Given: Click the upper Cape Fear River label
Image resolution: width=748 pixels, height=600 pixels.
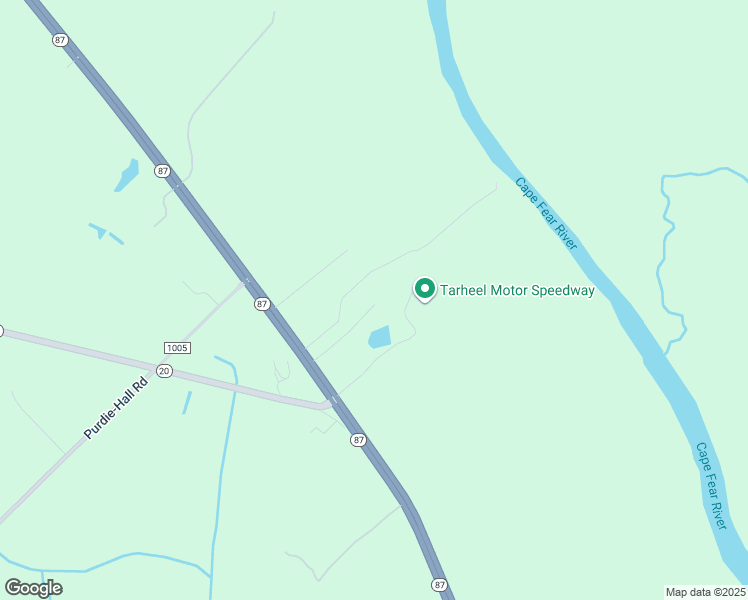Looking at the screenshot, I should coord(546,213).
